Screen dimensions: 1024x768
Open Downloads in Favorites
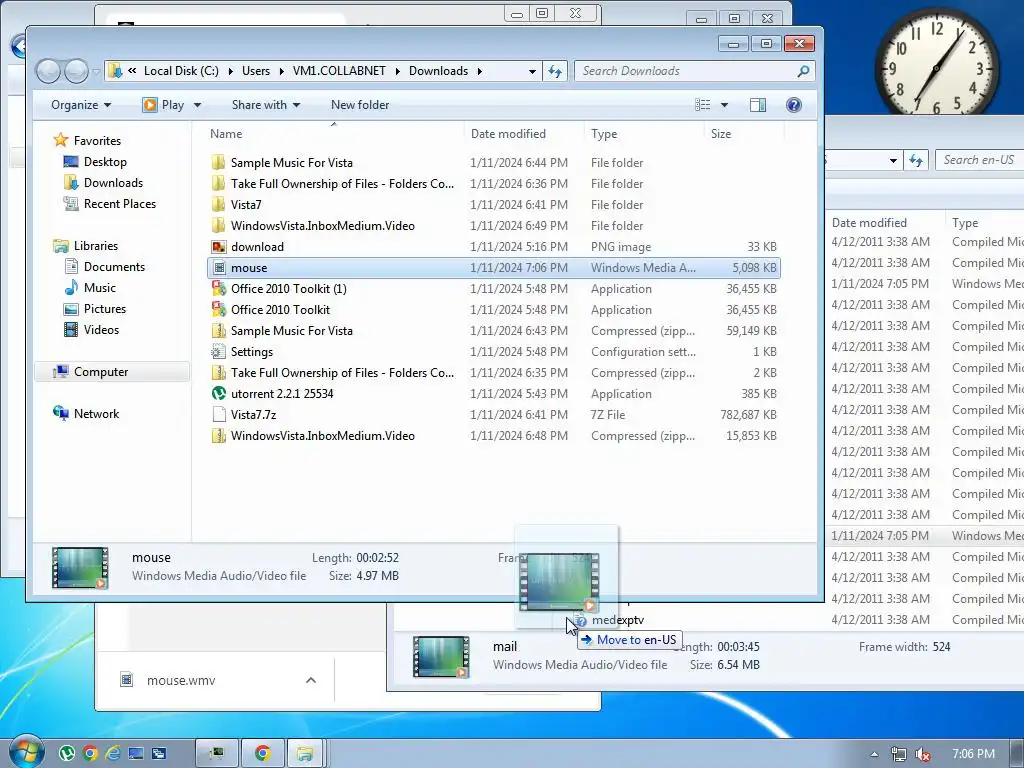113,183
